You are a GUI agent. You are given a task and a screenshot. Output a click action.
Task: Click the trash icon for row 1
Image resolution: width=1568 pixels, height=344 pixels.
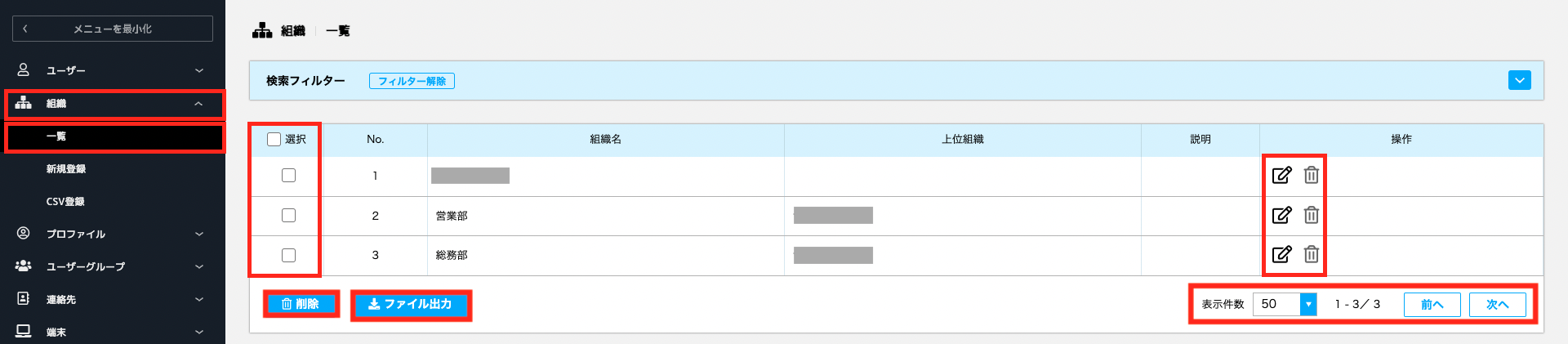coord(1311,175)
